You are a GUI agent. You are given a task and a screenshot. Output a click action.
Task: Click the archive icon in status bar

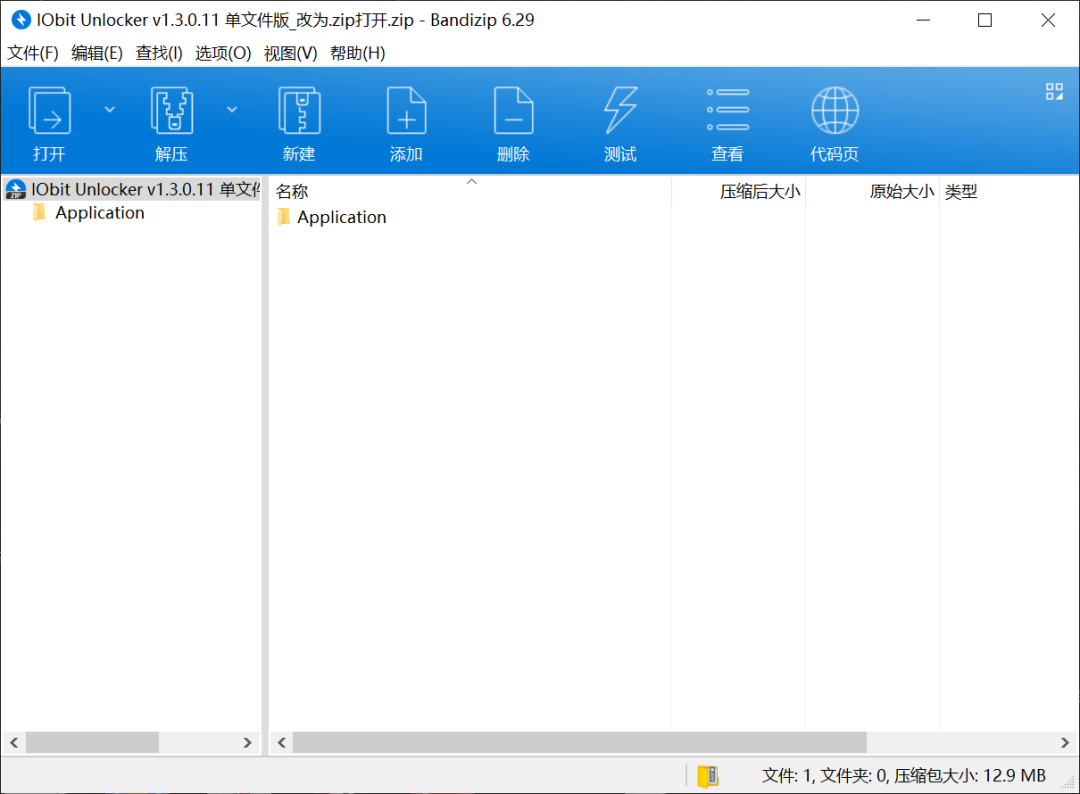click(707, 775)
